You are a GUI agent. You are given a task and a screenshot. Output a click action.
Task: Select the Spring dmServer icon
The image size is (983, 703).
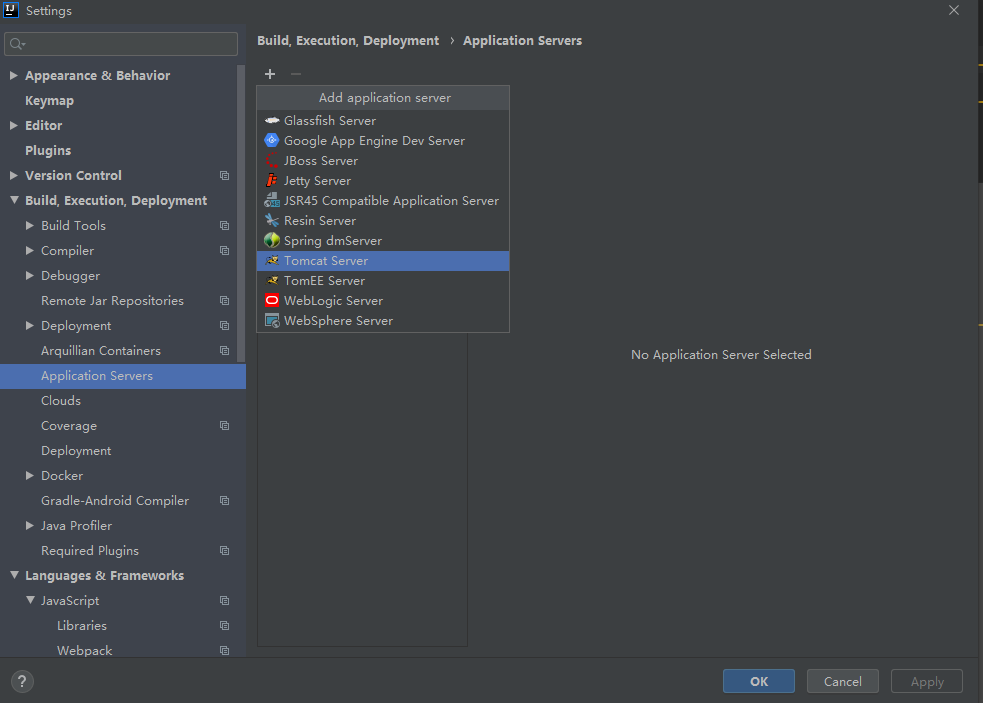click(272, 241)
